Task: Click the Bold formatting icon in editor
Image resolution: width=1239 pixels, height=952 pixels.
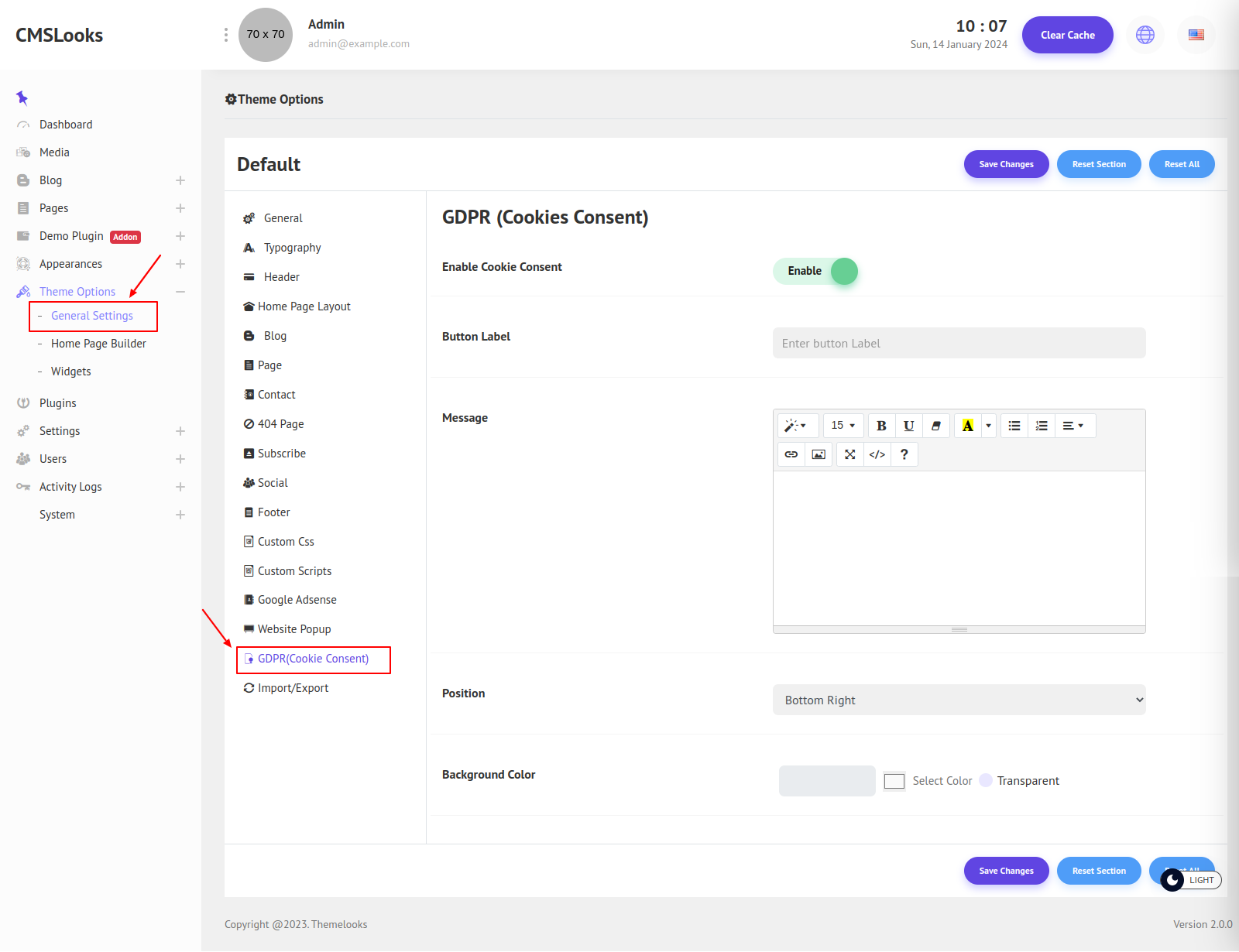Action: 881,426
